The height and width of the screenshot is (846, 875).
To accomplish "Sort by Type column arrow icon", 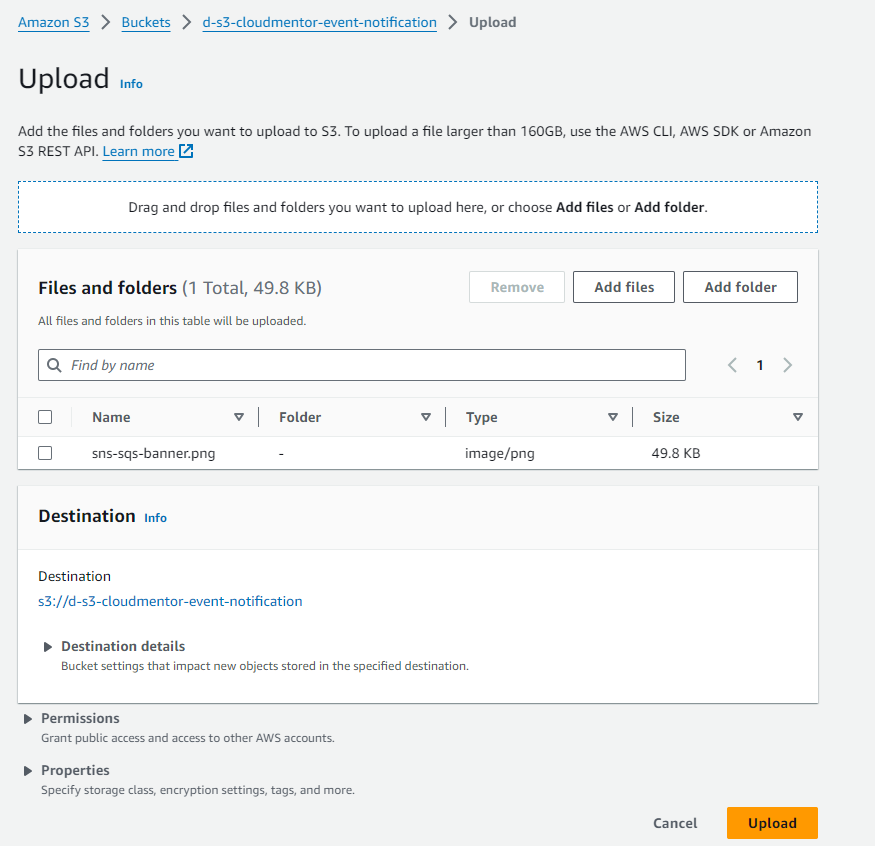I will (x=612, y=417).
